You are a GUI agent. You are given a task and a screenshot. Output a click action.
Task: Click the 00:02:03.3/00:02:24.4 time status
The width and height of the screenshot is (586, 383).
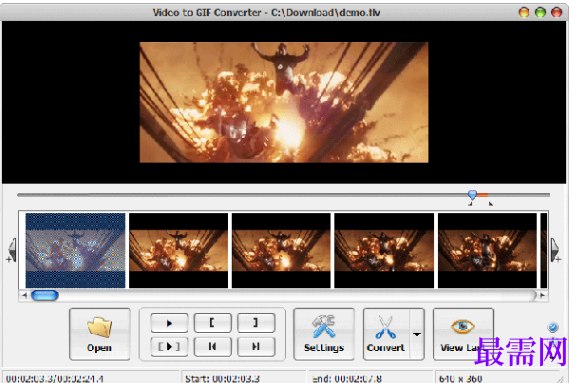pos(55,379)
